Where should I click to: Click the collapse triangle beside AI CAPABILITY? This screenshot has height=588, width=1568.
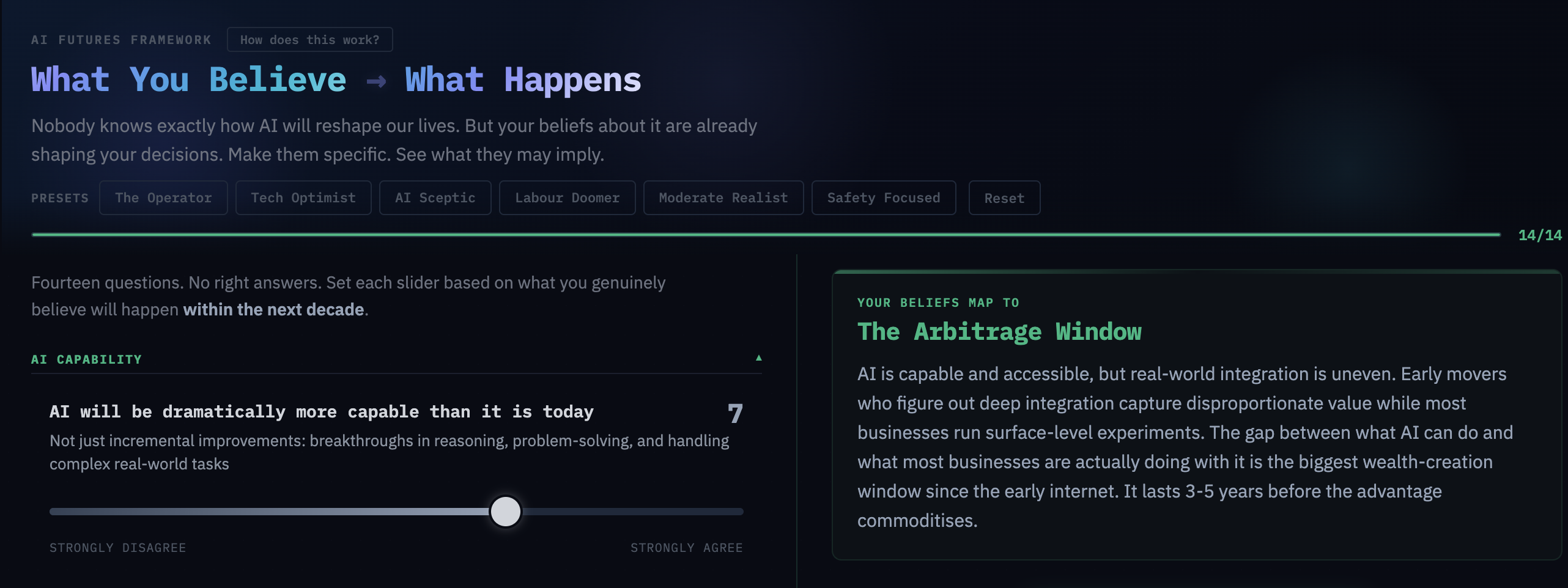pos(758,358)
